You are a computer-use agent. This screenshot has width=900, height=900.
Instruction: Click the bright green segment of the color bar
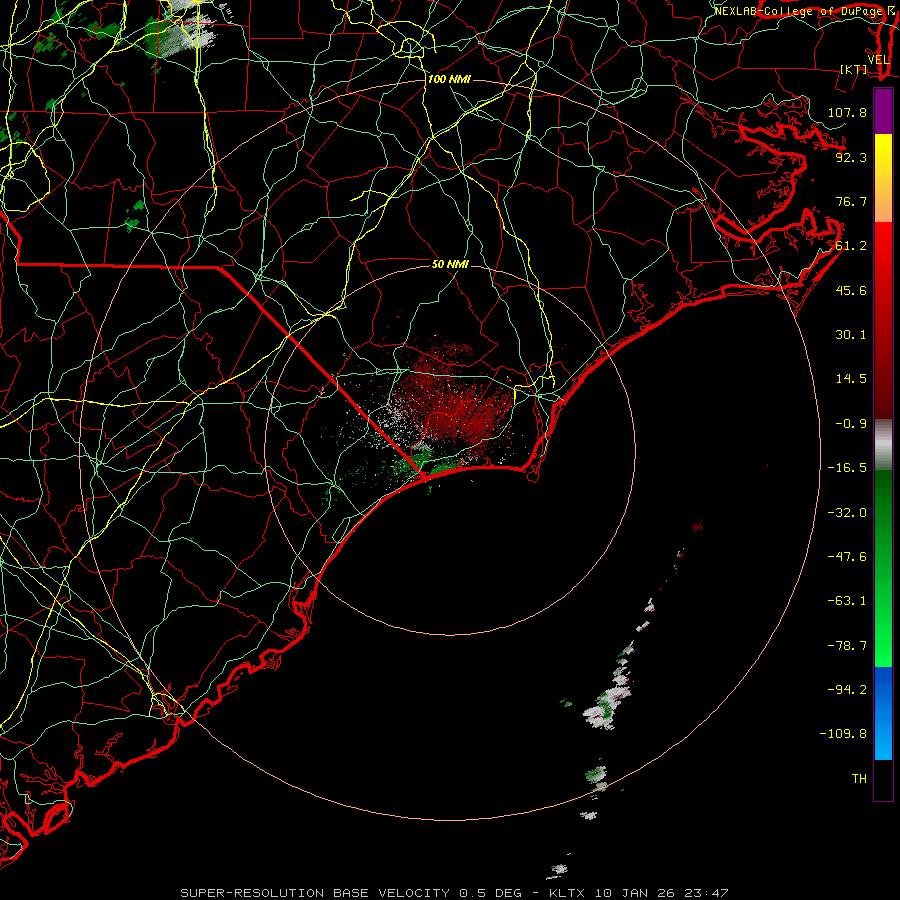pos(883,568)
